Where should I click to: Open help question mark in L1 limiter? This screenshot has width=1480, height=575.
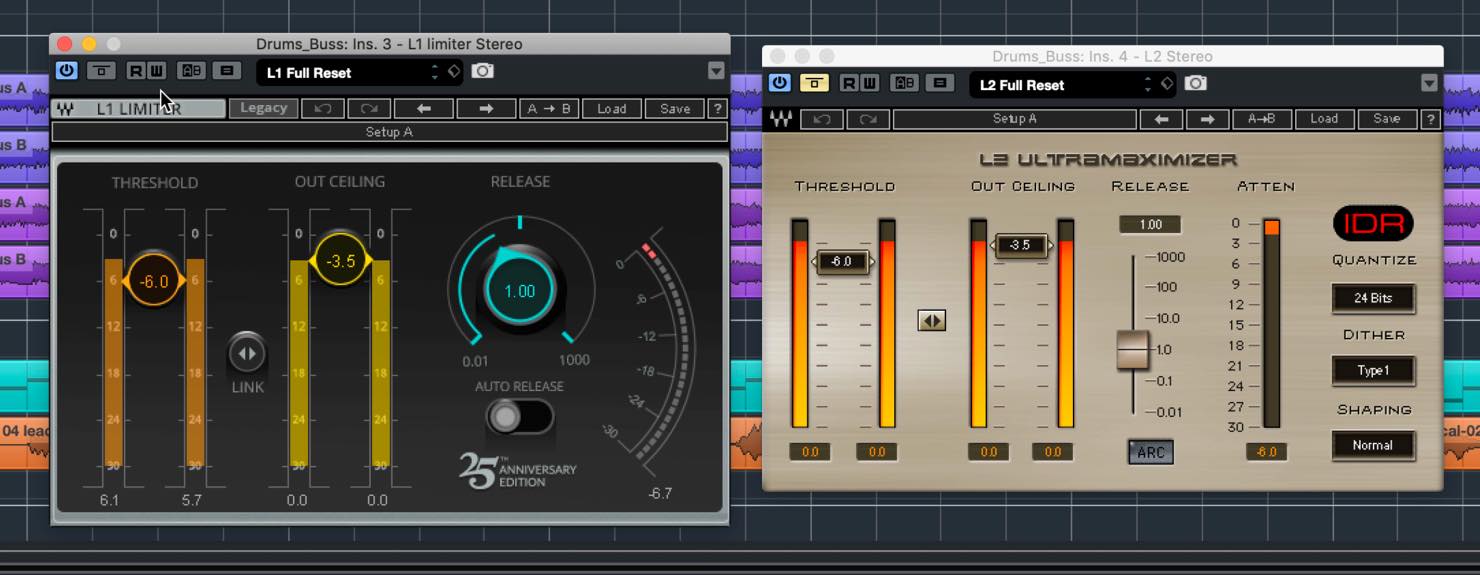[718, 108]
